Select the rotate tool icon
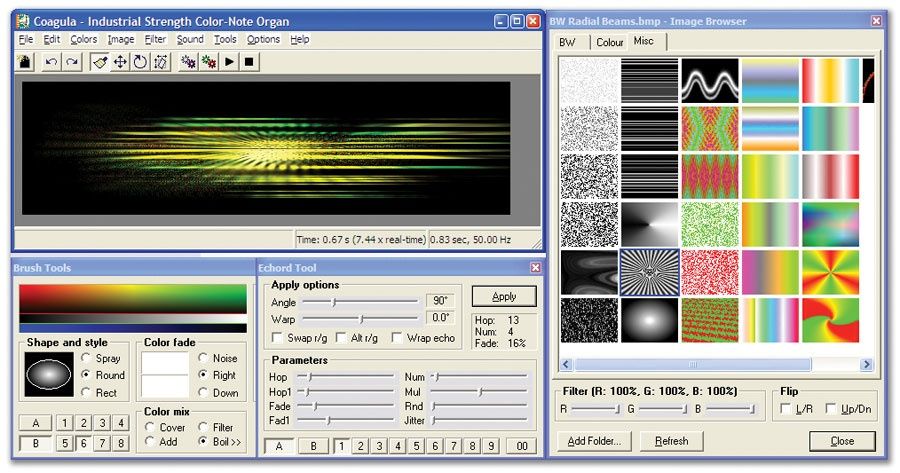Image resolution: width=900 pixels, height=473 pixels. [x=140, y=62]
